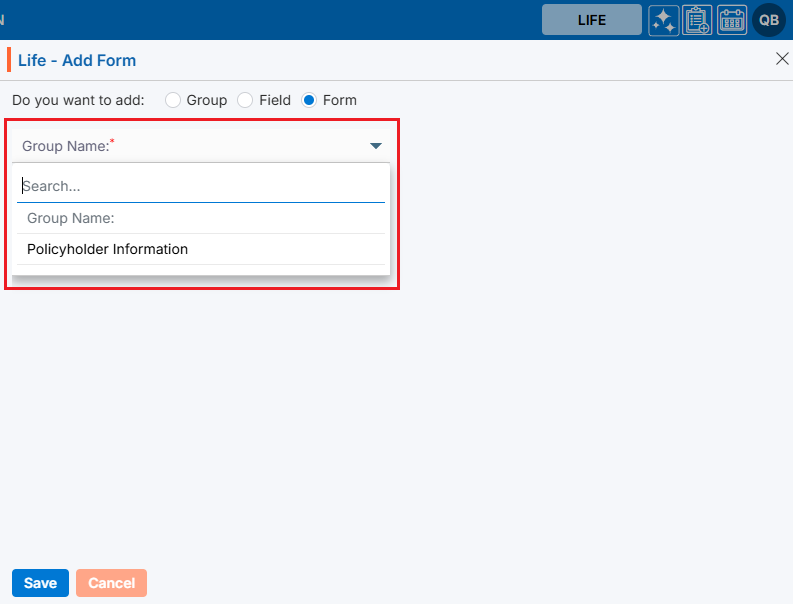Click the 'Life - Add Form' title
793x604 pixels.
pyautogui.click(x=77, y=60)
